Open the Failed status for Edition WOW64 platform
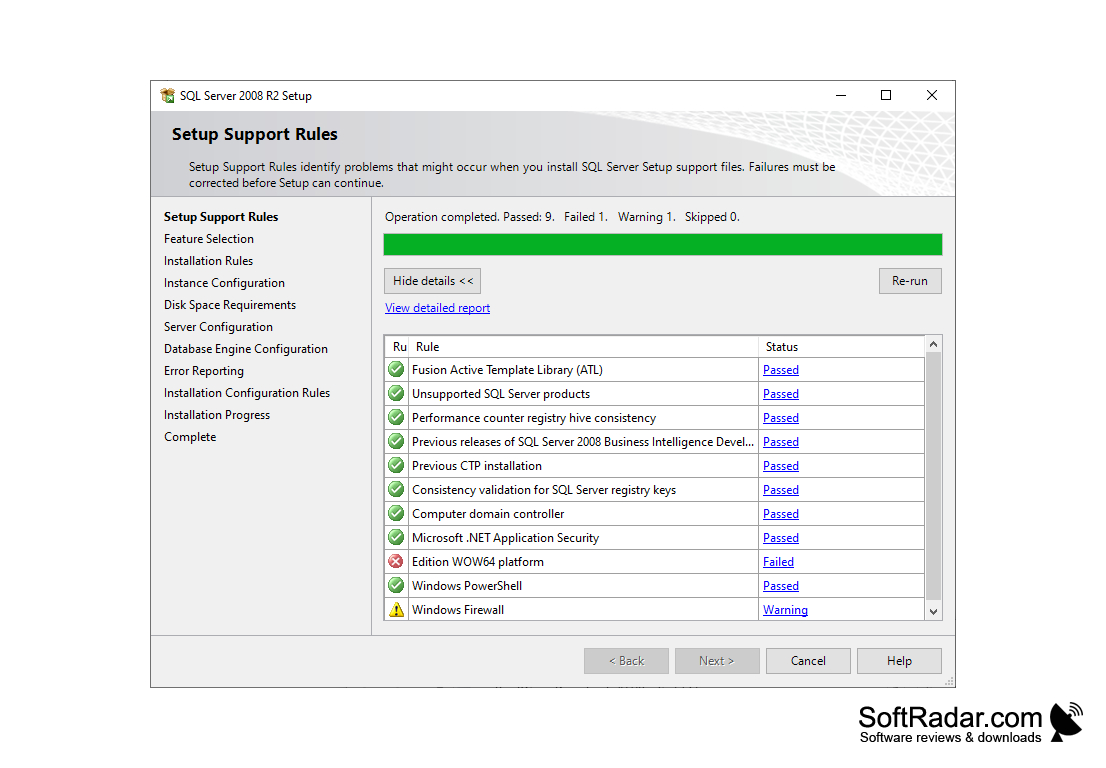Image resolution: width=1106 pixels, height=768 pixels. click(x=779, y=561)
